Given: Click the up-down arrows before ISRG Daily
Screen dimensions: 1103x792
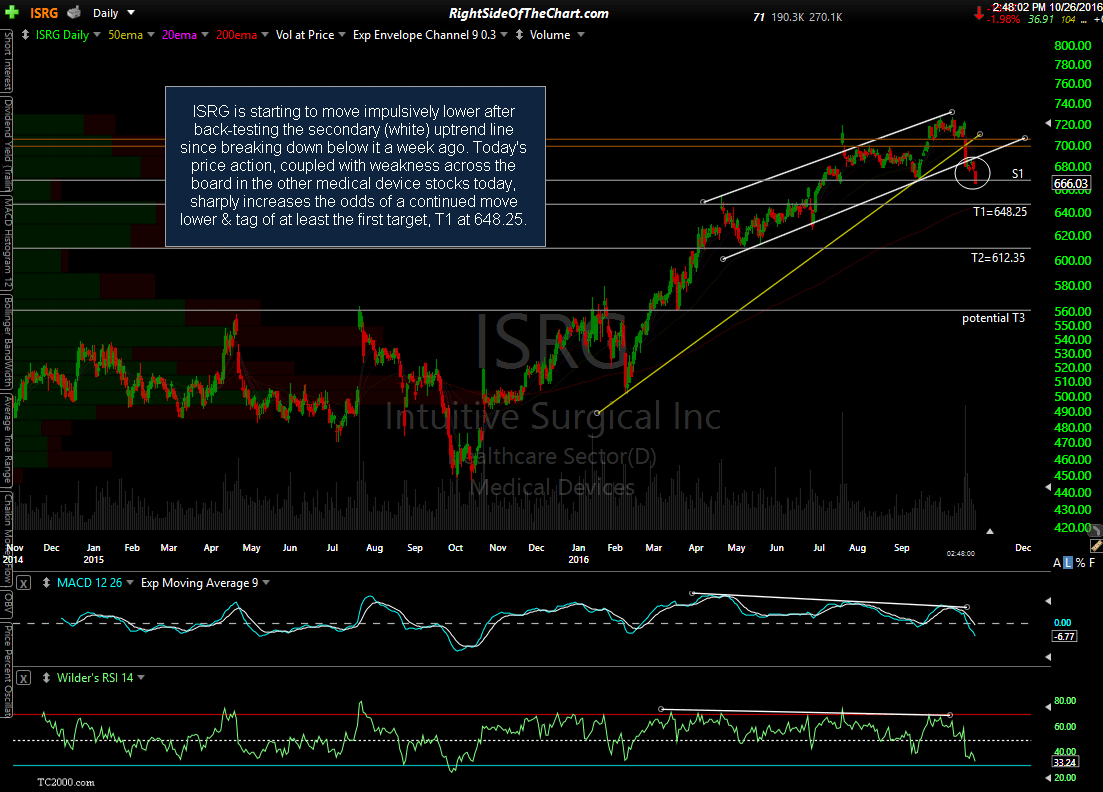Looking at the screenshot, I should pos(25,34).
